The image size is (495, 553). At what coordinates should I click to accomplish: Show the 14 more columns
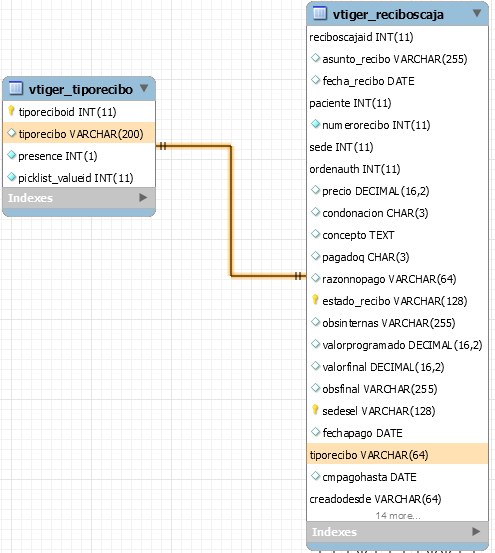pos(398,516)
